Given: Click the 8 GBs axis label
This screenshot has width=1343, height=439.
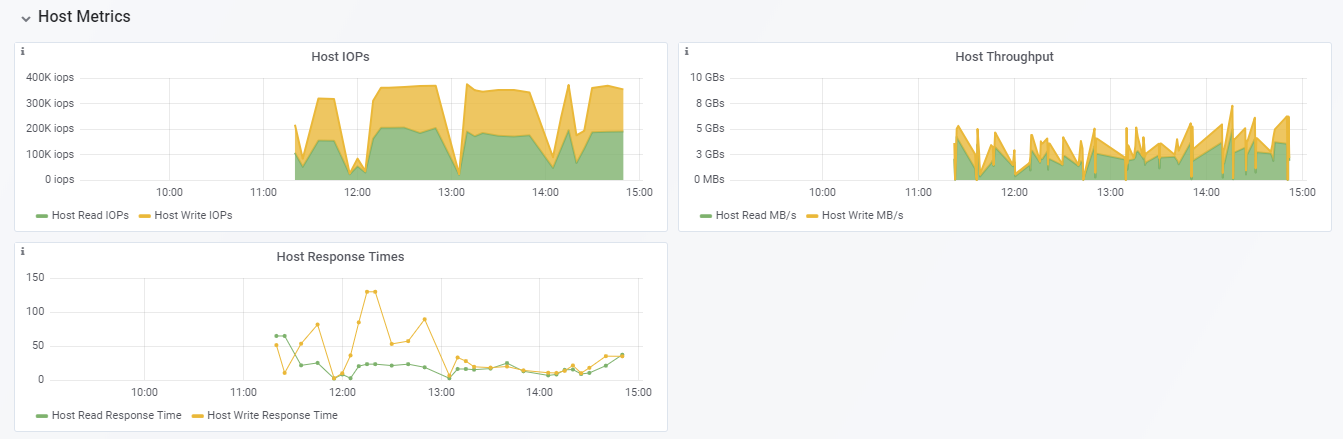Looking at the screenshot, I should click(x=711, y=103).
